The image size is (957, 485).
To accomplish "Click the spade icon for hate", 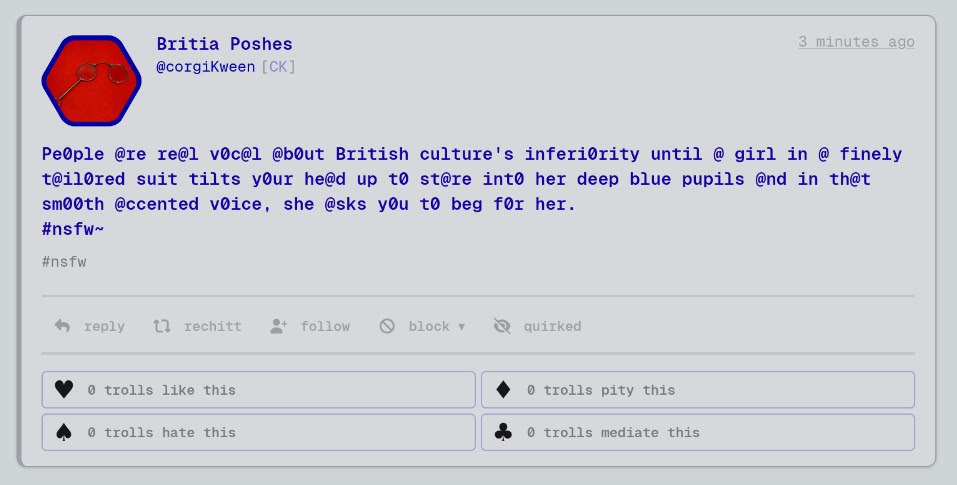I will tap(64, 433).
